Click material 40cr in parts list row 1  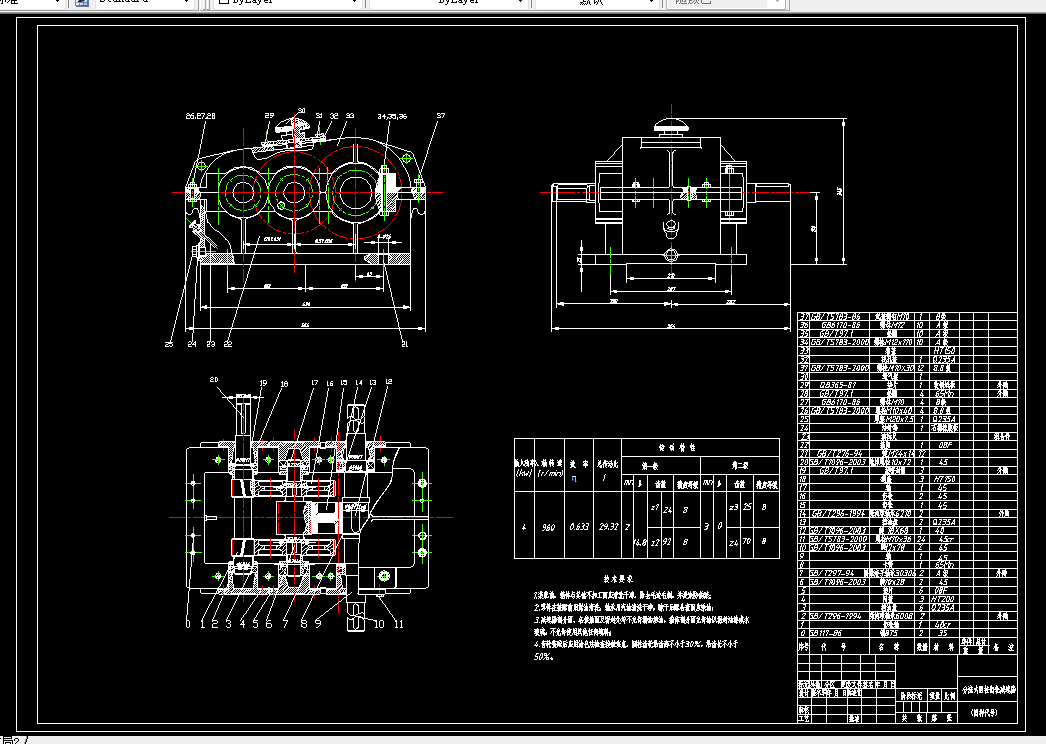click(942, 625)
